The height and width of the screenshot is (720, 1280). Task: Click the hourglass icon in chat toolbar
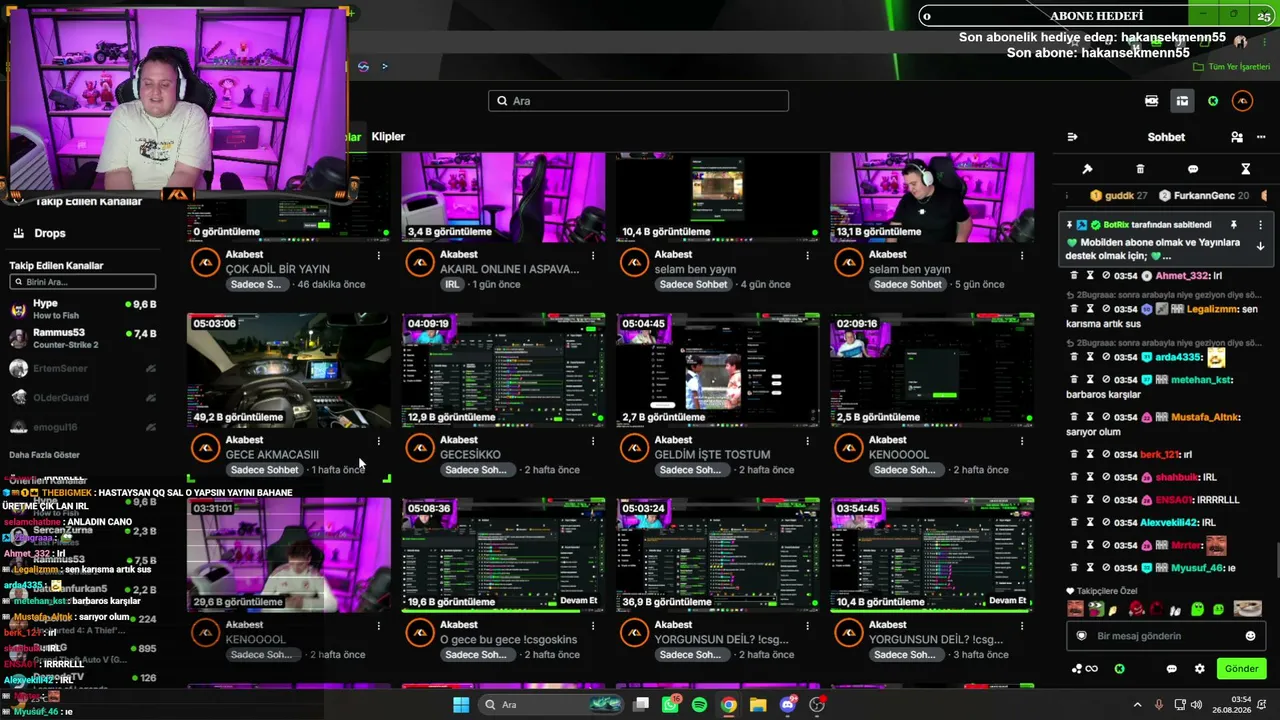(1245, 169)
